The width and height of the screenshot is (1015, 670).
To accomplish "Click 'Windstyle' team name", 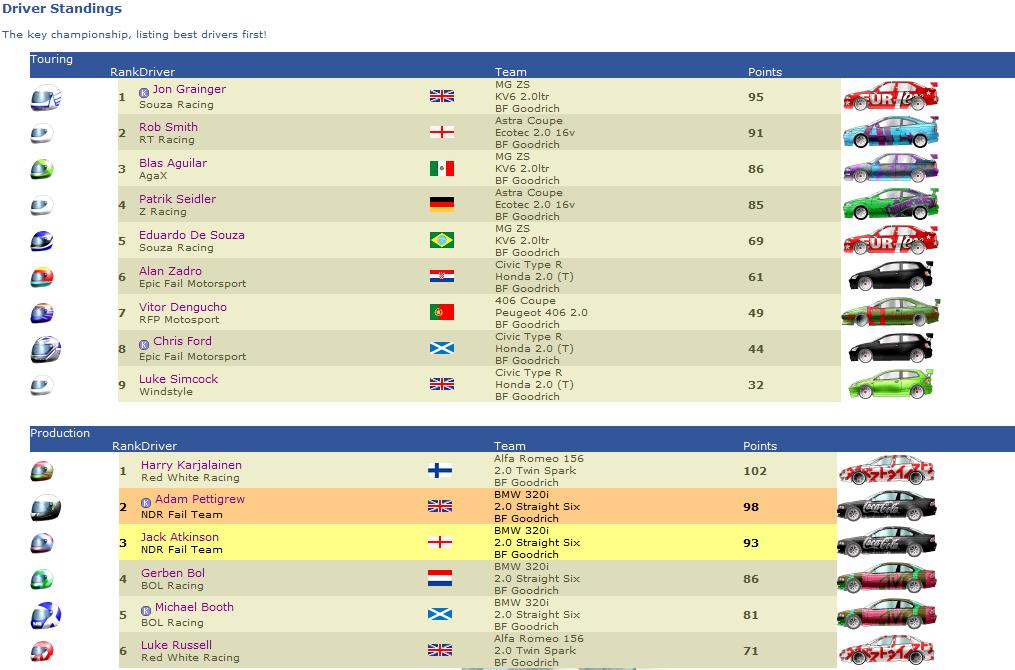I will 166,392.
